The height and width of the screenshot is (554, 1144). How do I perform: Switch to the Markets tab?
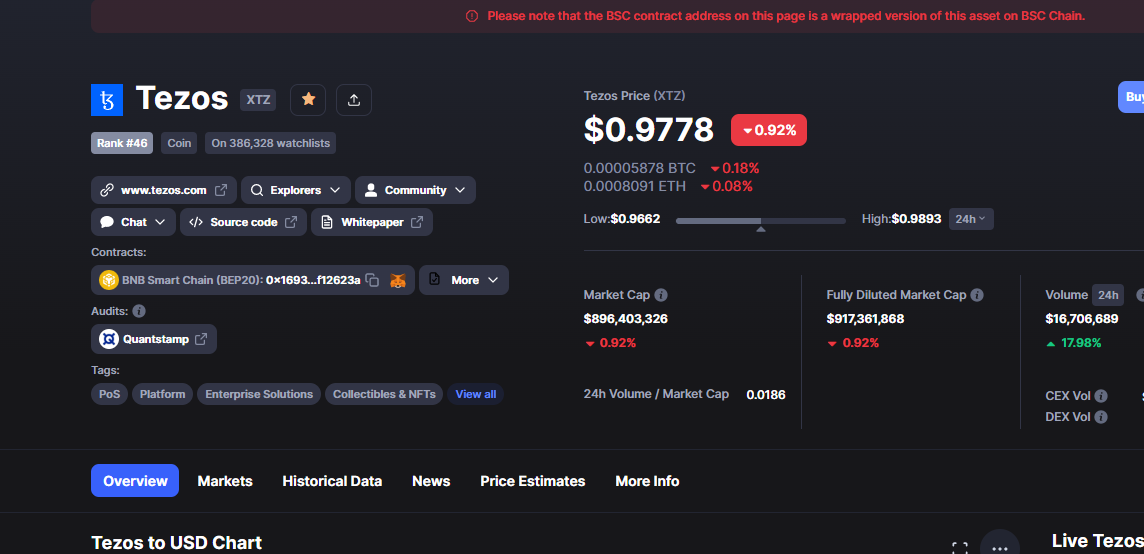[x=225, y=481]
